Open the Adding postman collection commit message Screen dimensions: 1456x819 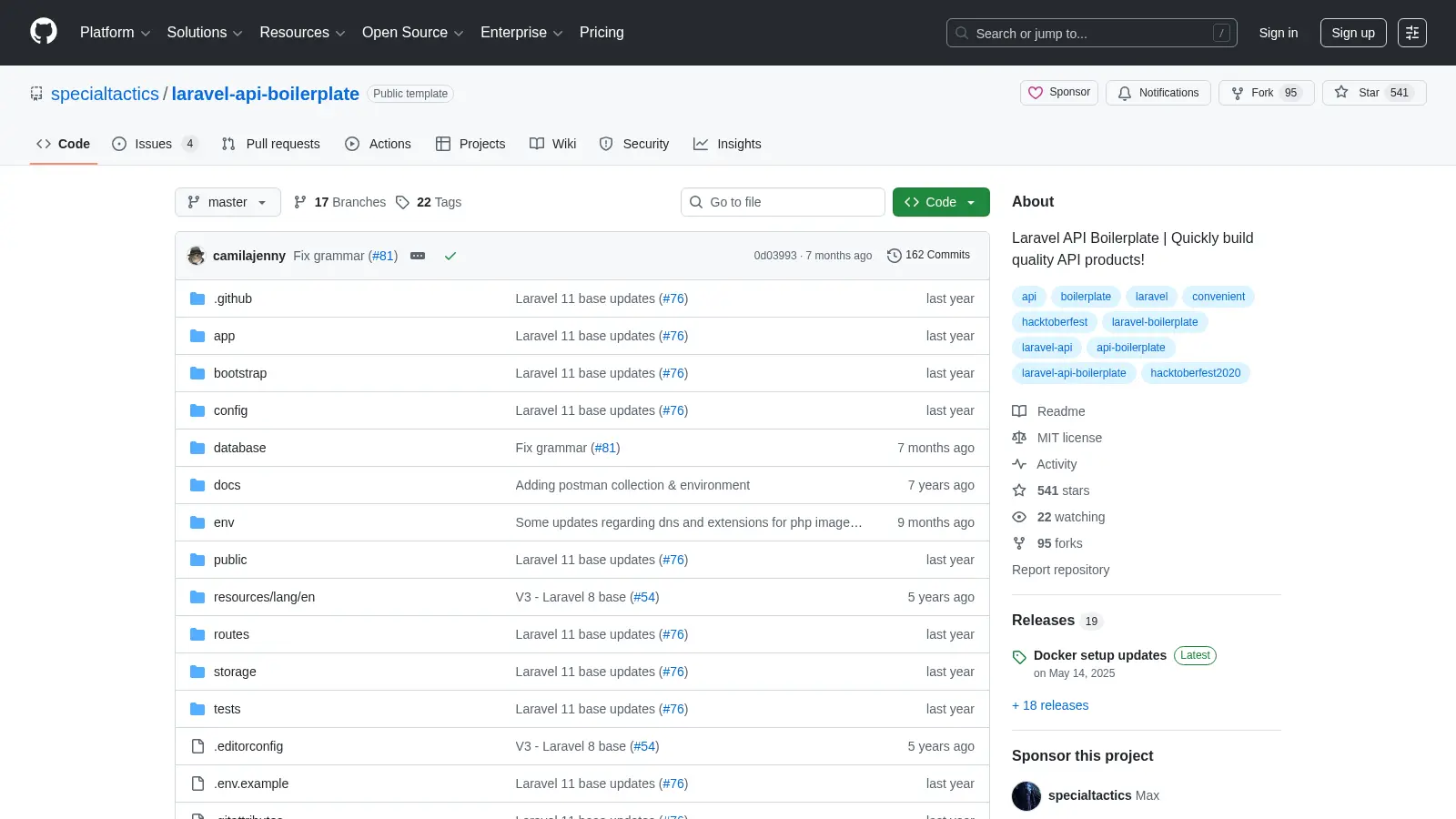[632, 485]
